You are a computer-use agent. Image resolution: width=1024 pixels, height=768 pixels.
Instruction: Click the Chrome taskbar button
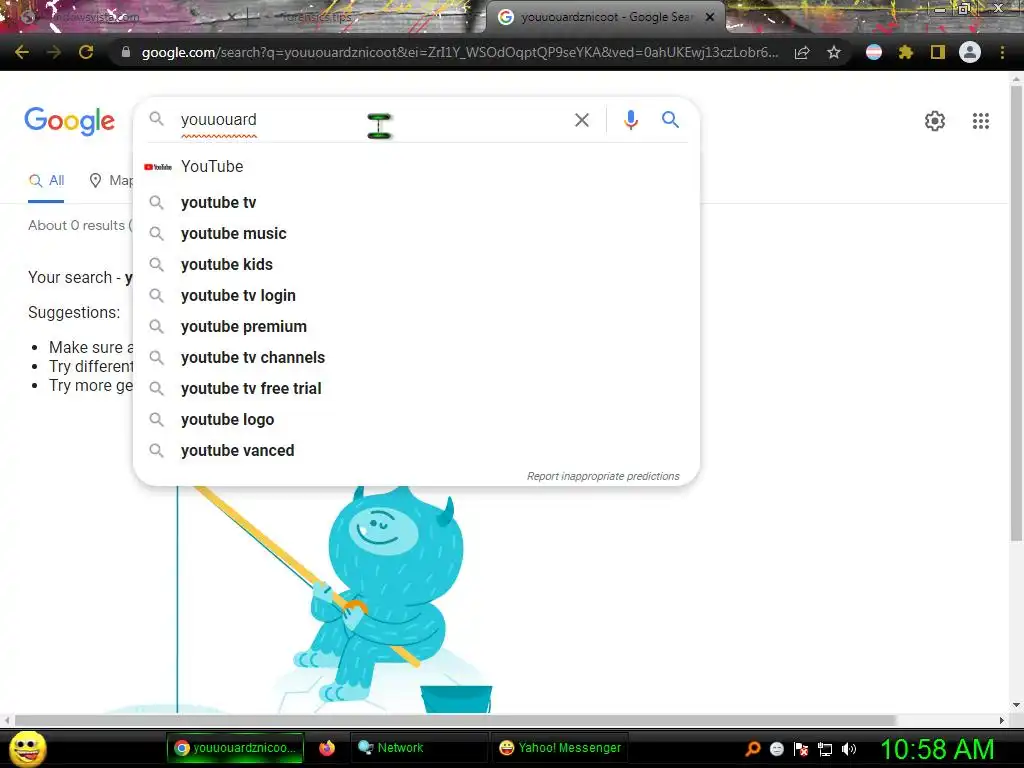(236, 748)
